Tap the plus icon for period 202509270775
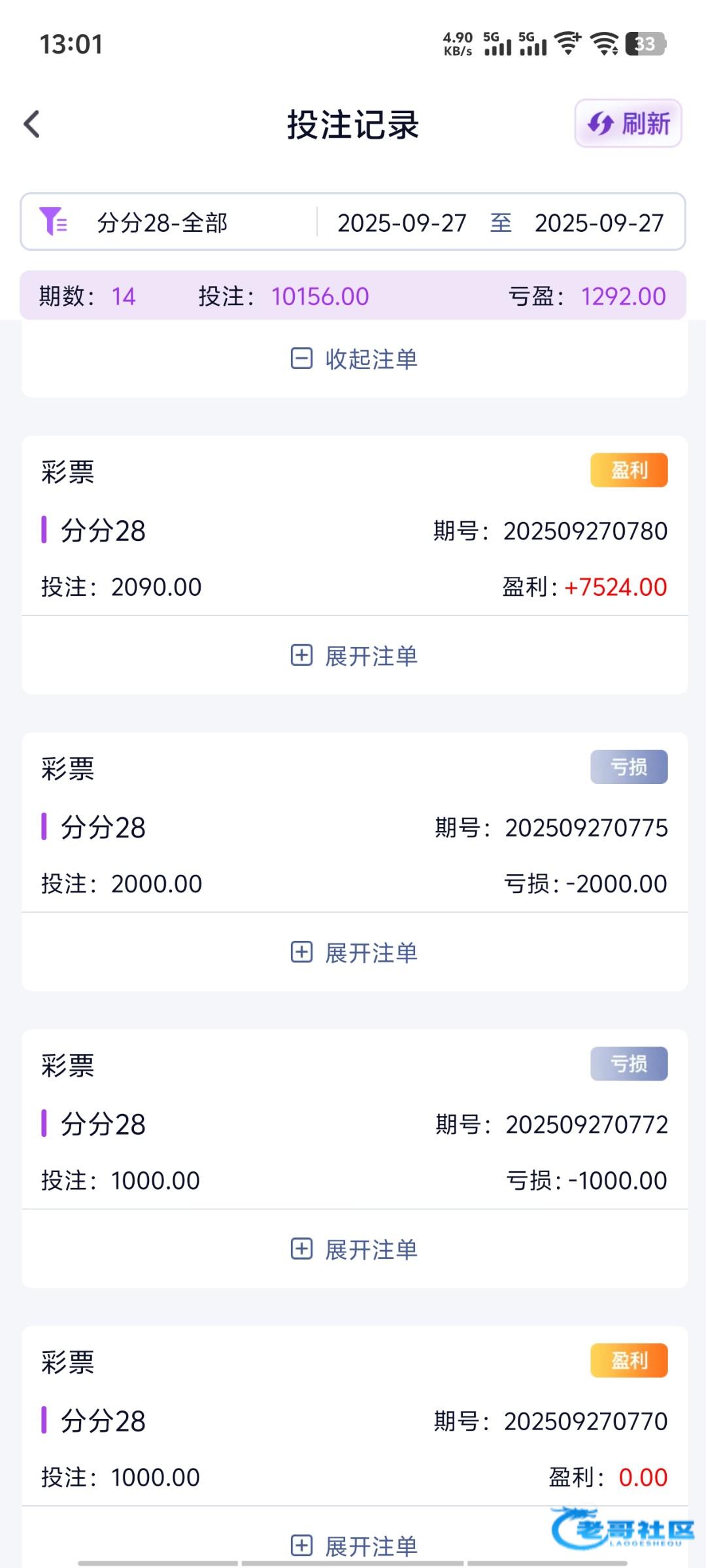The height and width of the screenshot is (1568, 706). pos(301,952)
